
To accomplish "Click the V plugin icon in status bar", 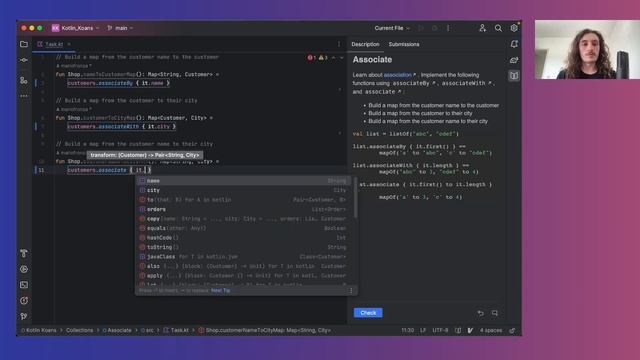I will click(470, 331).
